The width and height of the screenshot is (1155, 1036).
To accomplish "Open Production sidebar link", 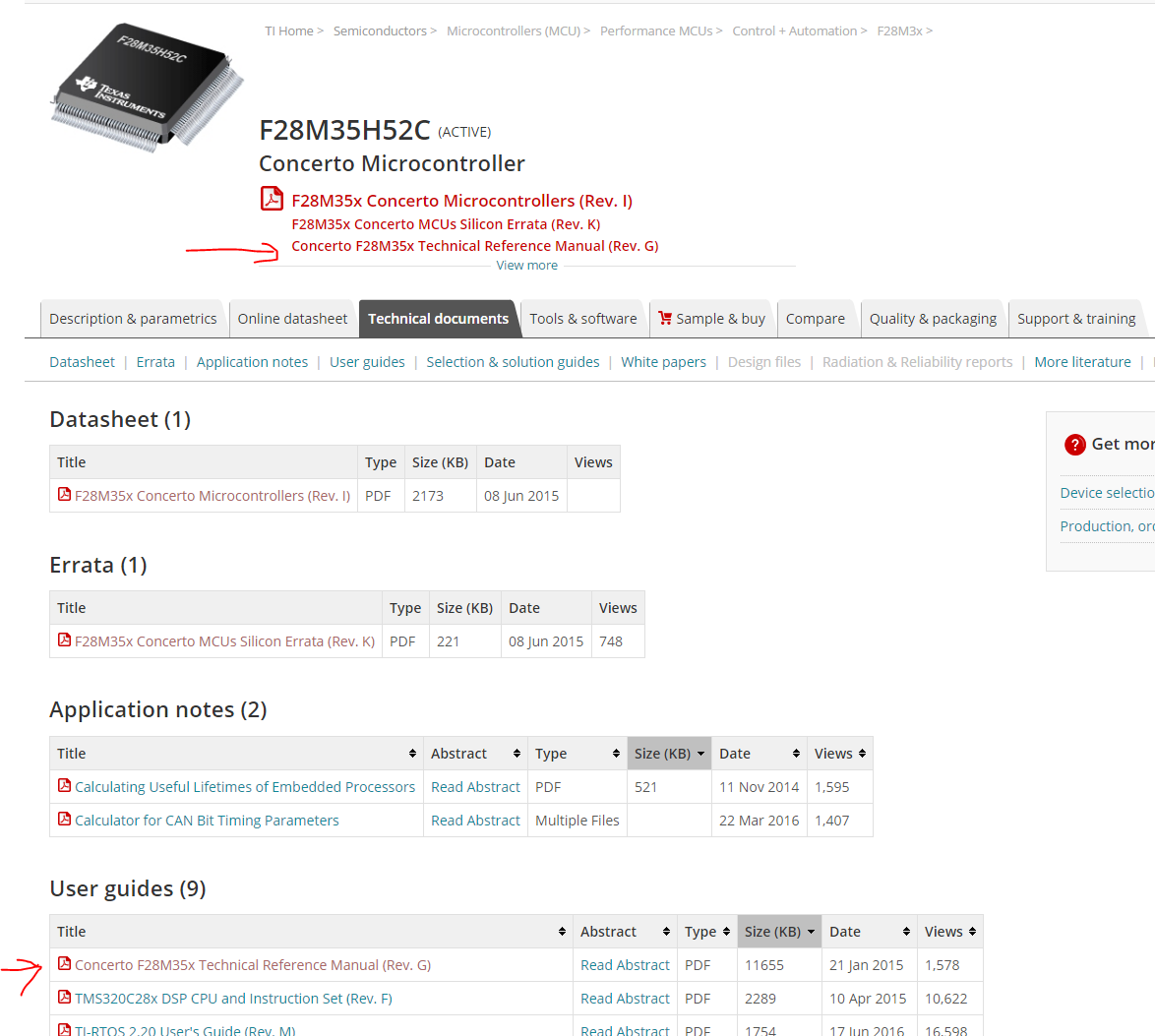I will (x=1107, y=526).
